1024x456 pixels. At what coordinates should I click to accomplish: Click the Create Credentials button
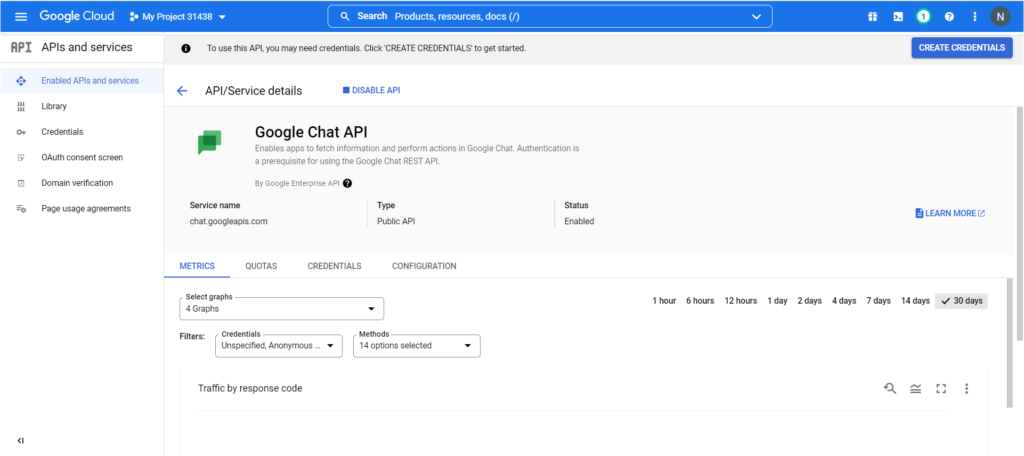[x=961, y=48]
